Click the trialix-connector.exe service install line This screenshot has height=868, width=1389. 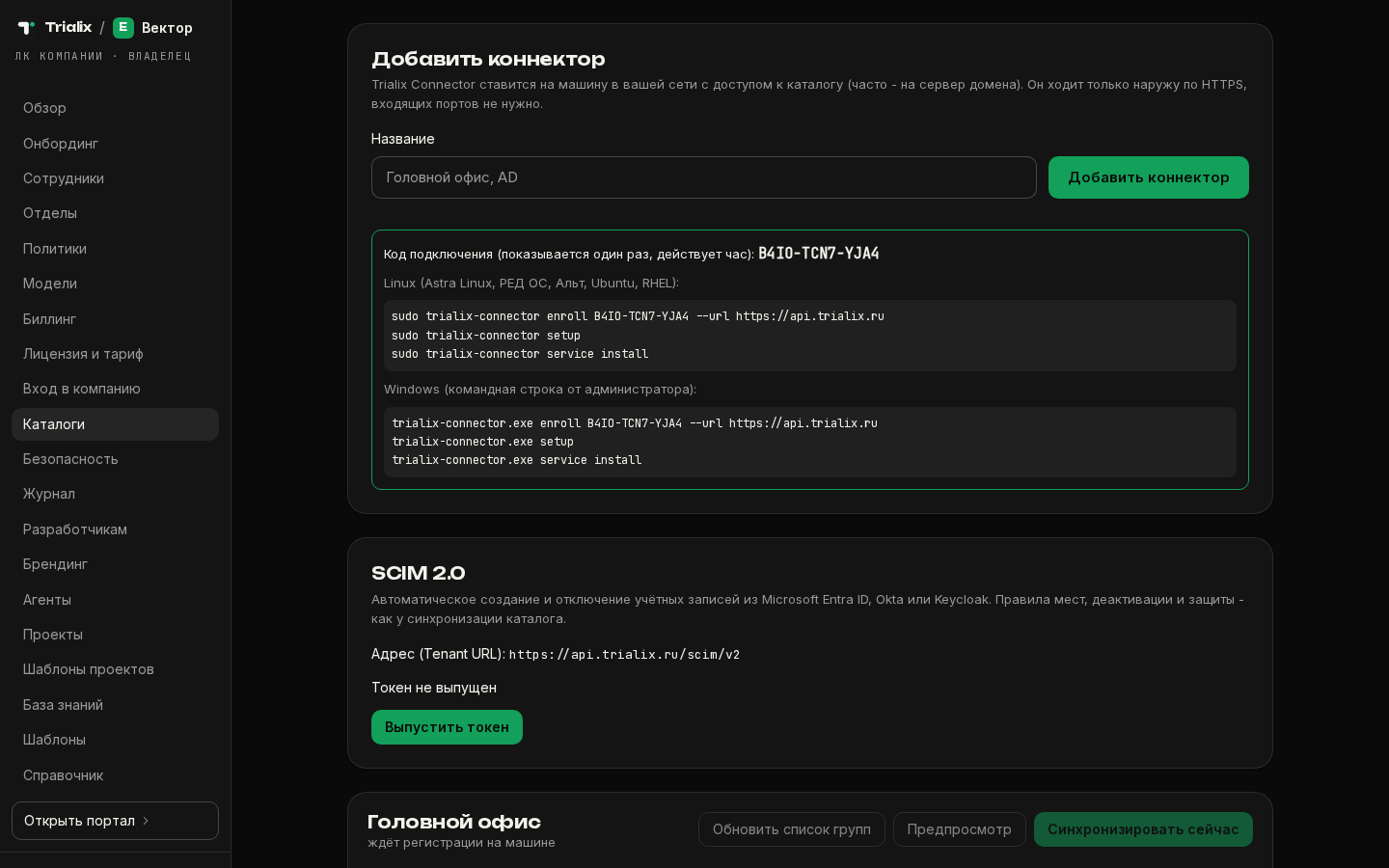(517, 460)
